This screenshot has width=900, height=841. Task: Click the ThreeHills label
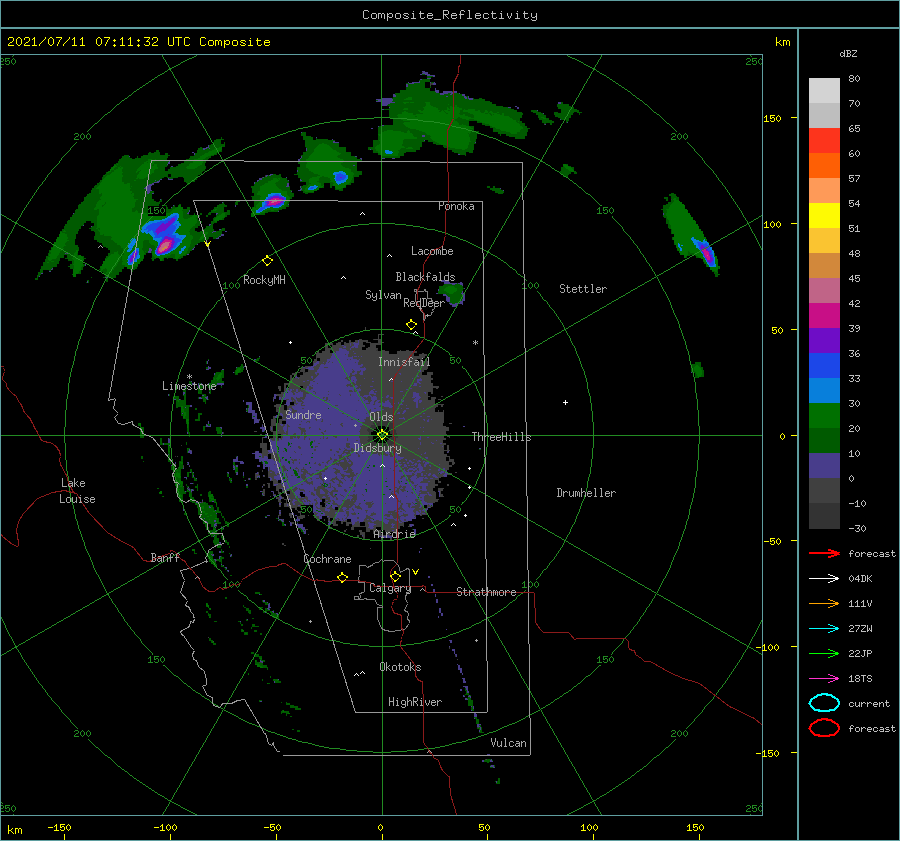pos(501,437)
